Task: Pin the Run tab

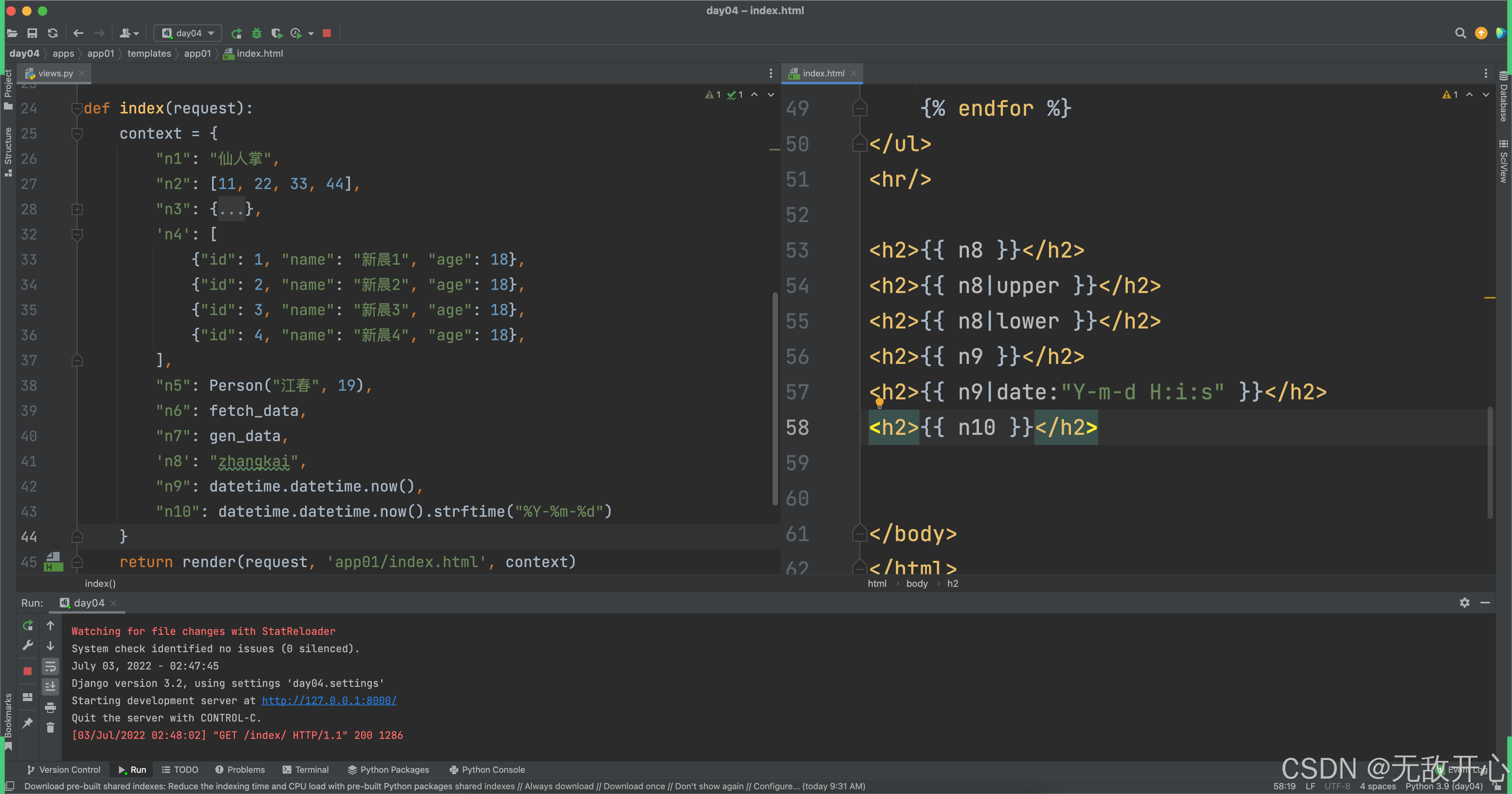Action: (28, 723)
